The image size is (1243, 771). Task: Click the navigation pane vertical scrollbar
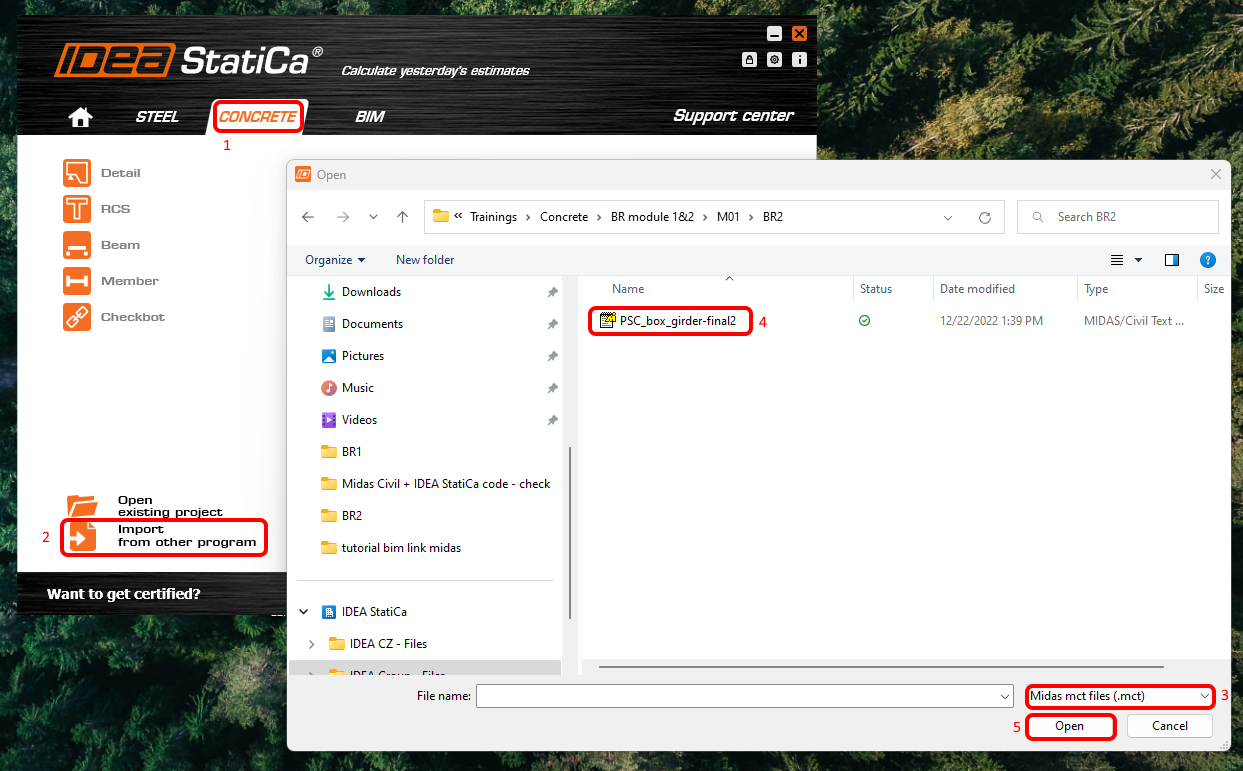tap(570, 533)
